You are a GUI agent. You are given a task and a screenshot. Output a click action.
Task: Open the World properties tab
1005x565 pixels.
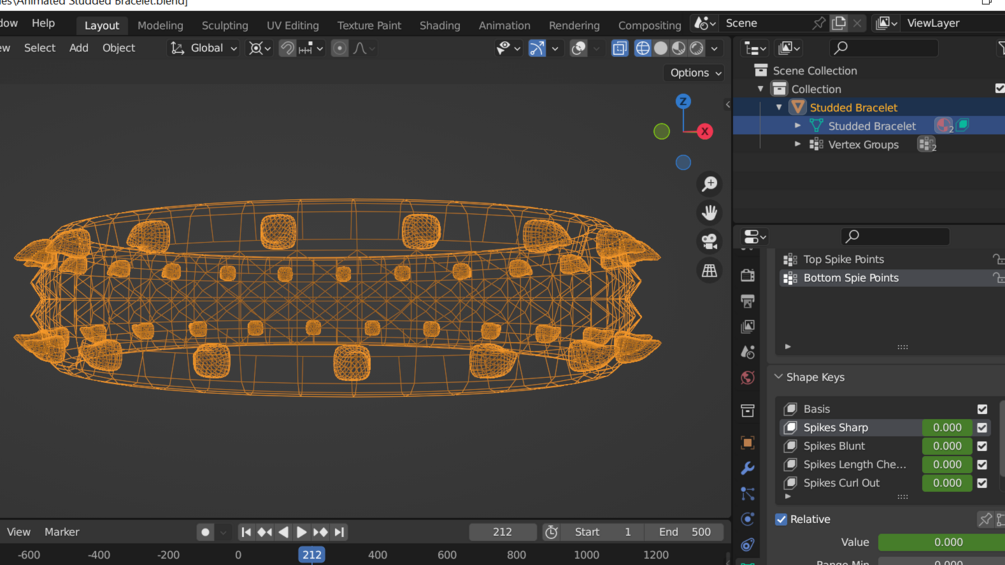tap(747, 378)
